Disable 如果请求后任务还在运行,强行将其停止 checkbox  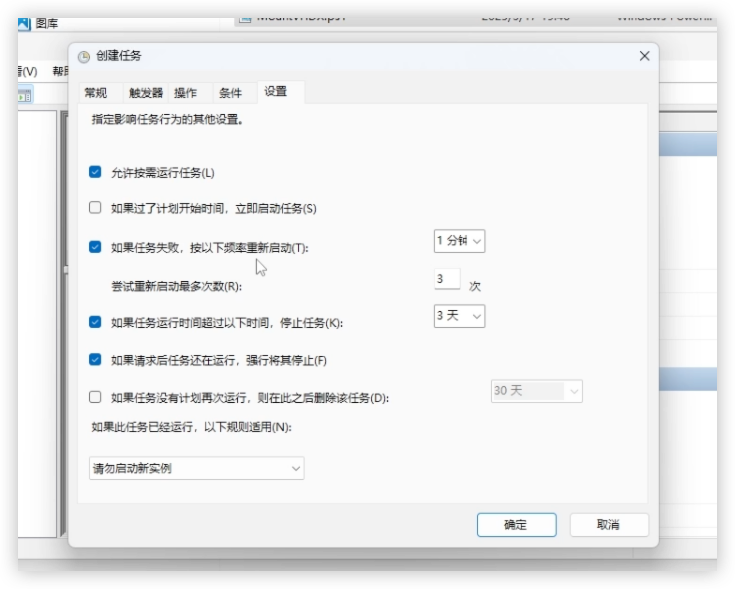pyautogui.click(x=95, y=359)
